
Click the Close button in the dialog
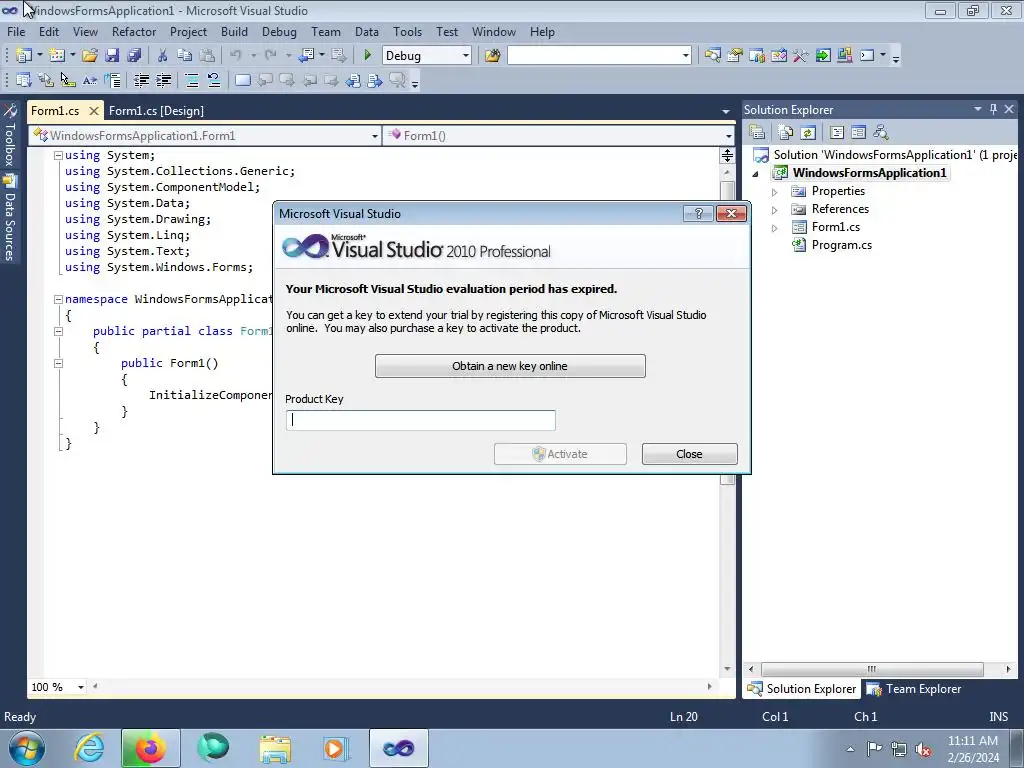(x=690, y=454)
